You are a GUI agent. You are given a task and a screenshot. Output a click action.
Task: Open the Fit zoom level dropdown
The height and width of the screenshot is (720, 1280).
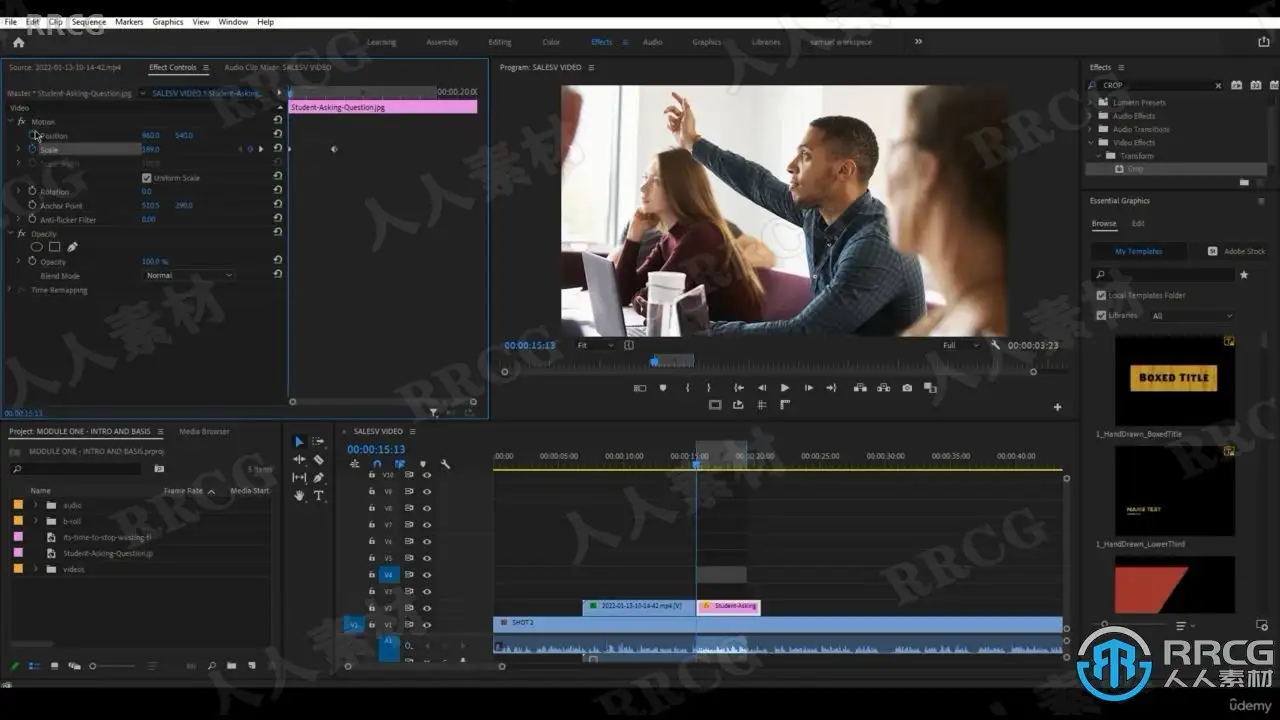(596, 345)
